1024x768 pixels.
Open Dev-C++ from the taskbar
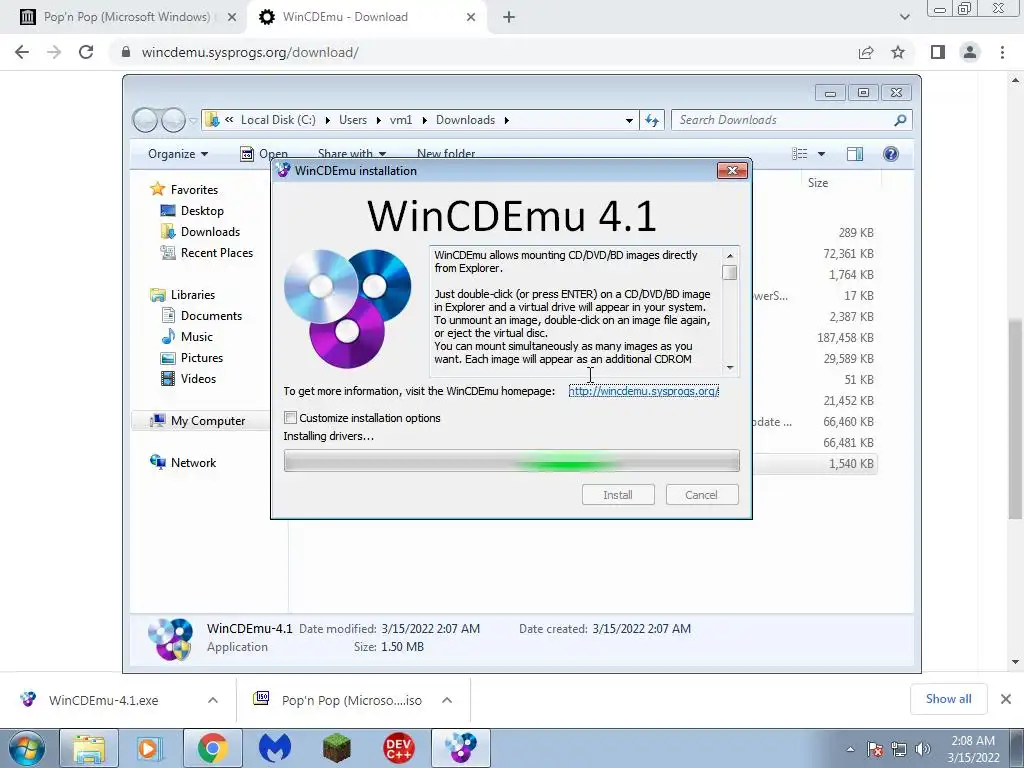tap(398, 748)
